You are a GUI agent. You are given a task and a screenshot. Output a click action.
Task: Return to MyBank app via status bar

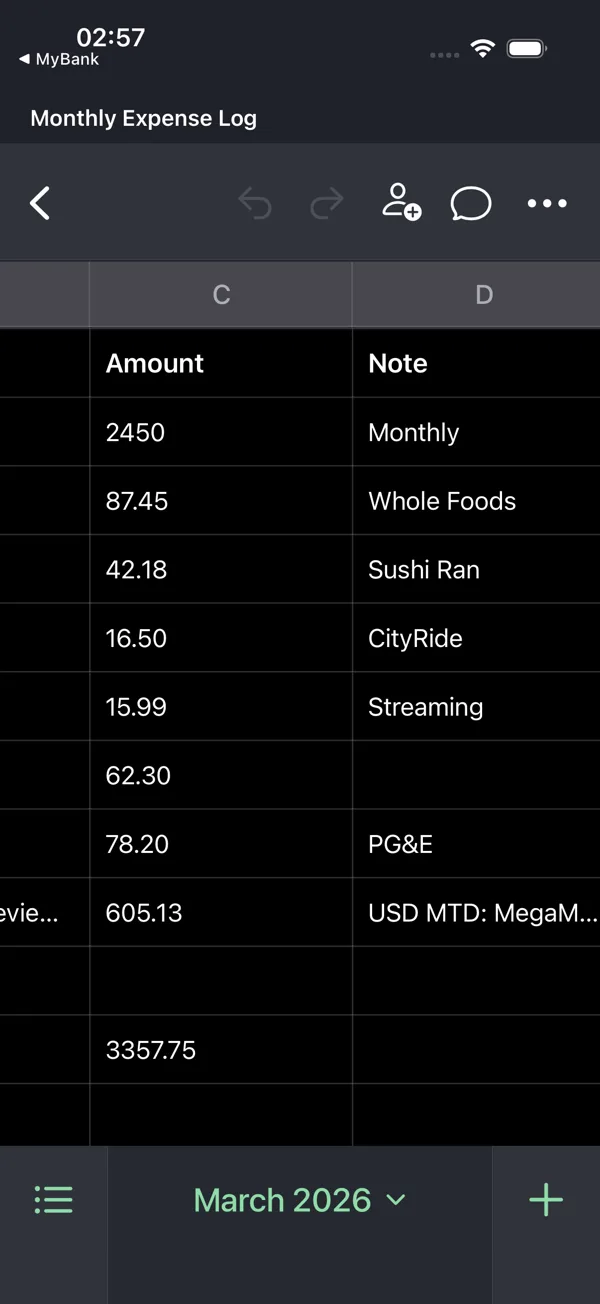(x=59, y=59)
